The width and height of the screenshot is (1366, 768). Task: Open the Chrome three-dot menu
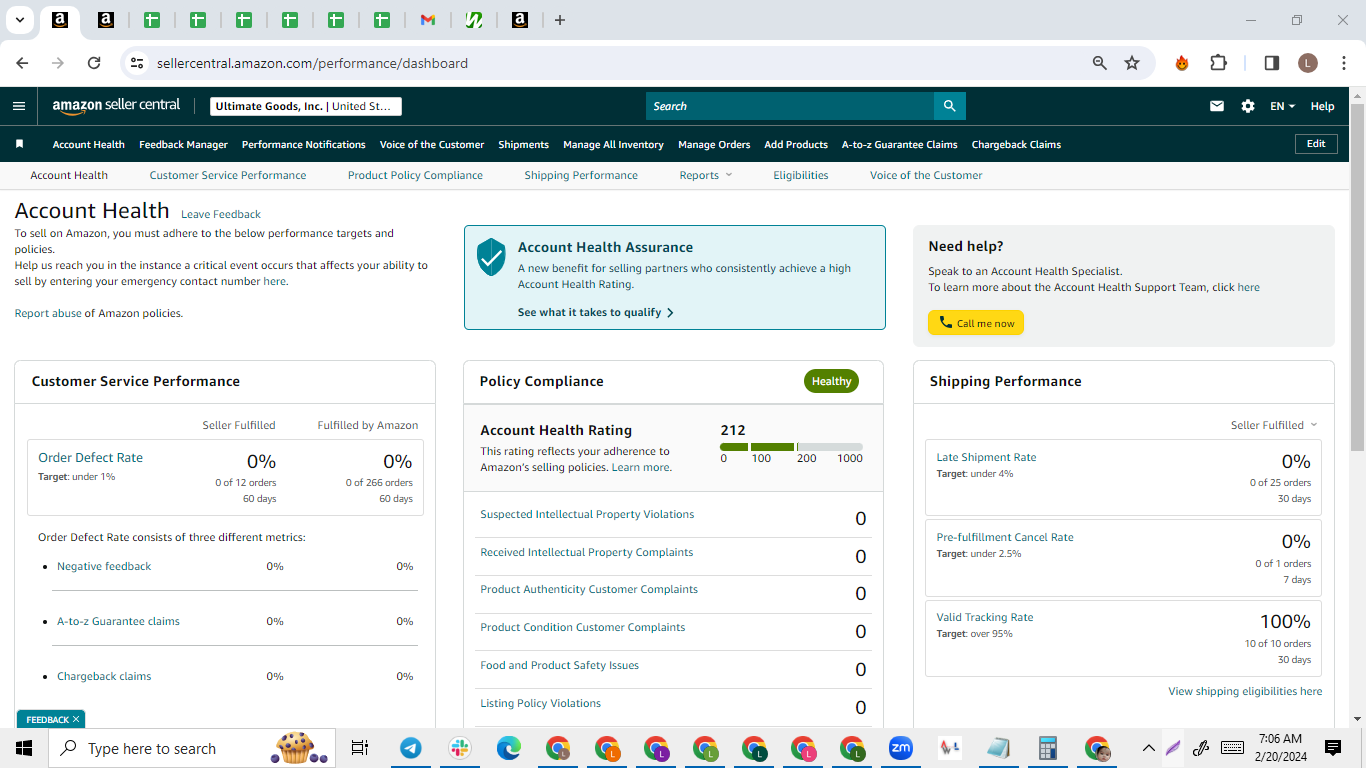[x=1344, y=63]
